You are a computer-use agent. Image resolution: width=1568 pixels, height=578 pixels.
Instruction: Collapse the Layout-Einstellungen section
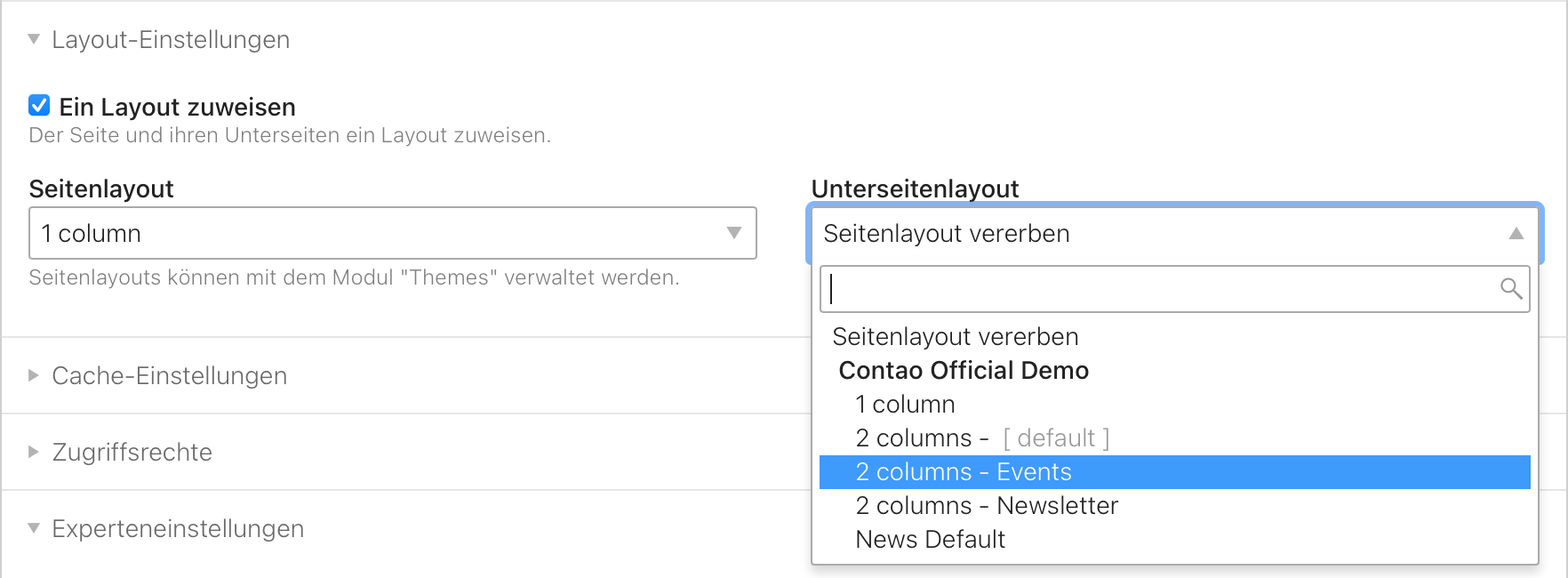point(159,39)
